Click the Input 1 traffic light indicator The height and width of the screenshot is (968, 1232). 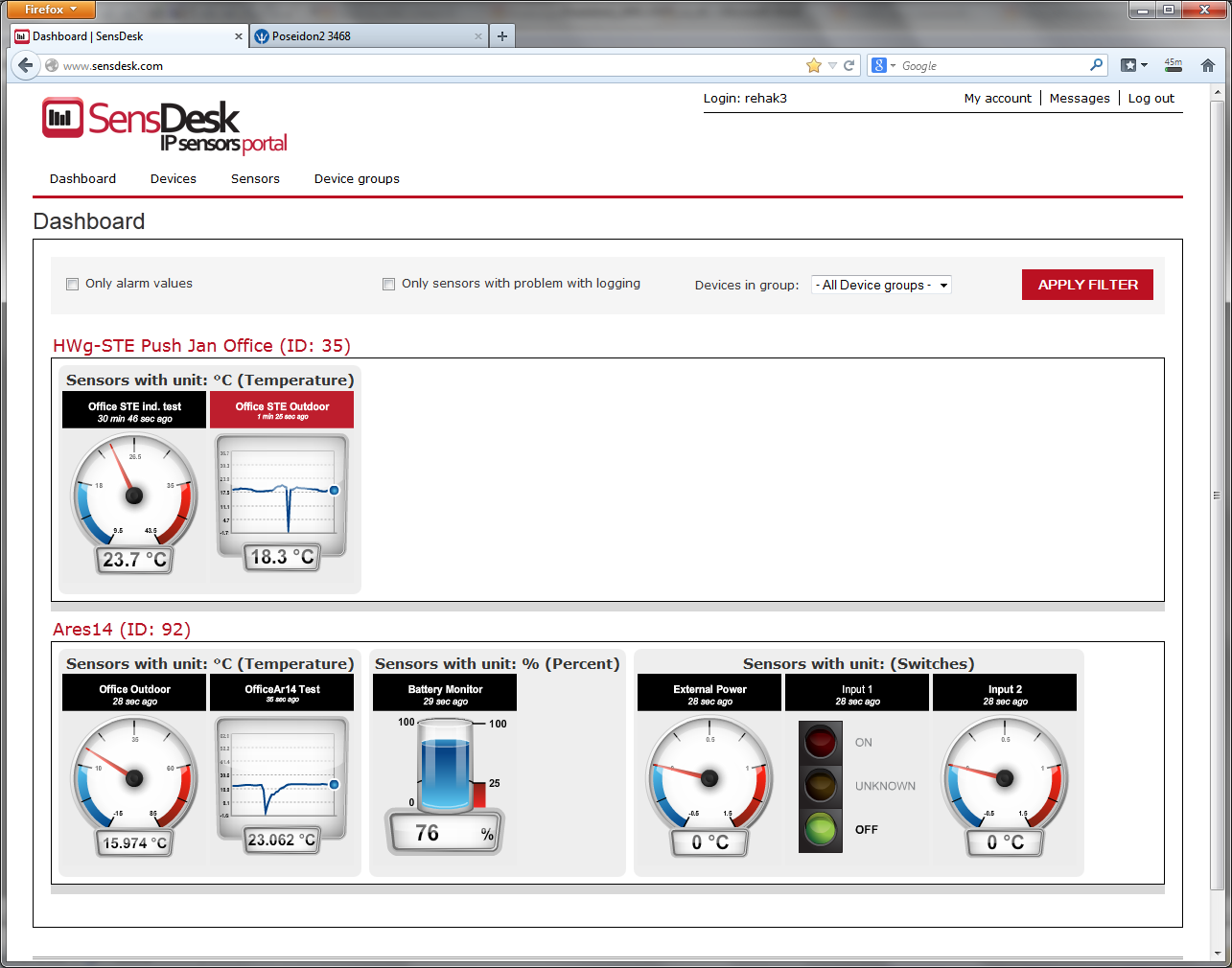click(x=821, y=787)
